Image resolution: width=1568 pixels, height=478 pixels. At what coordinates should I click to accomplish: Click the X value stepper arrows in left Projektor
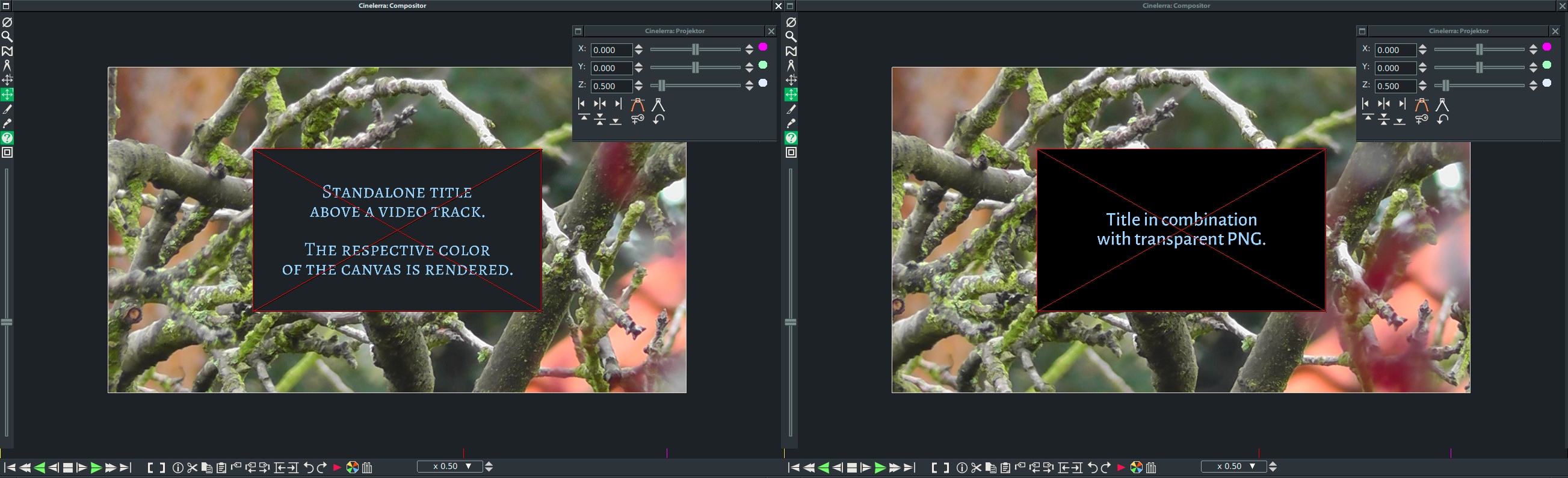coord(638,50)
